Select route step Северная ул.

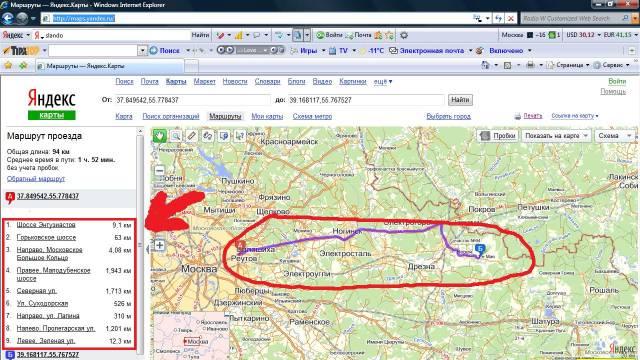point(37,291)
